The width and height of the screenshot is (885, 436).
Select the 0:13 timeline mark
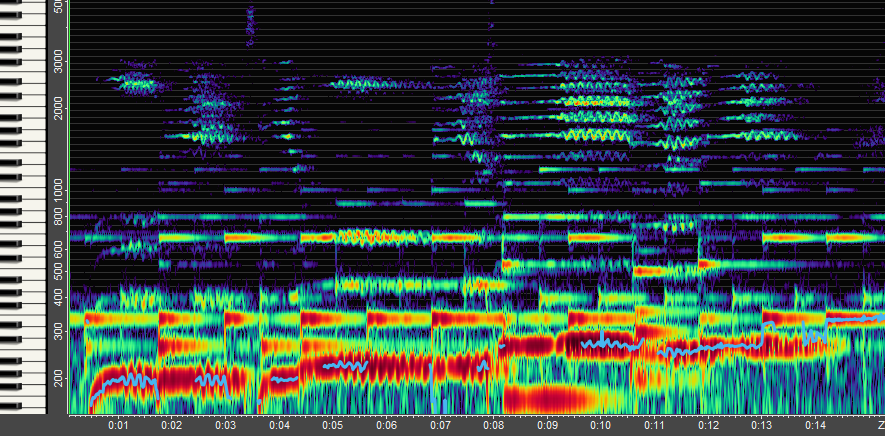coord(761,425)
